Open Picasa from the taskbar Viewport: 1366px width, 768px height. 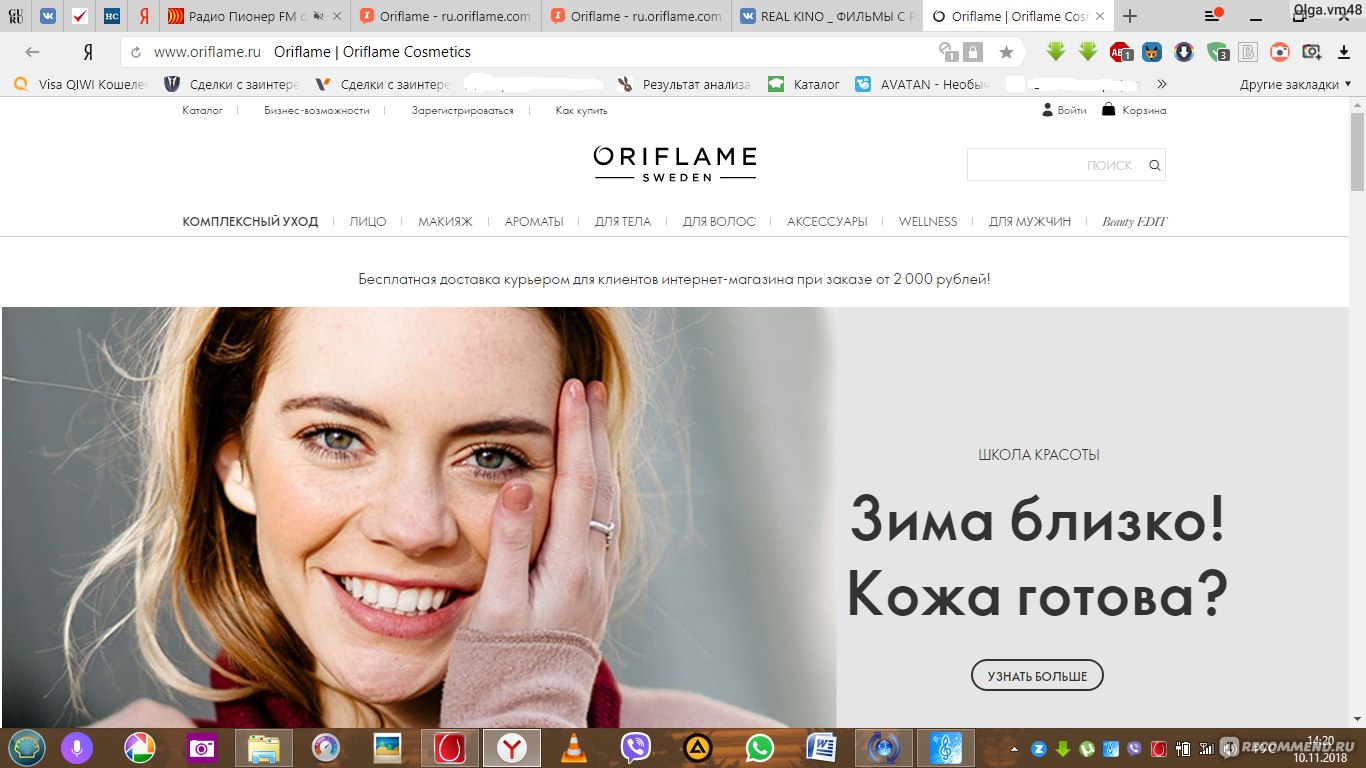[x=139, y=748]
